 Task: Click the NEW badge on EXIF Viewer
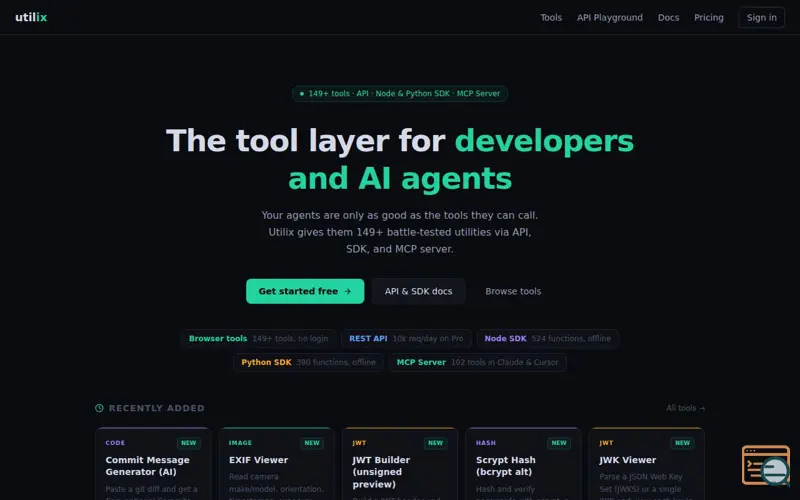[312, 443]
